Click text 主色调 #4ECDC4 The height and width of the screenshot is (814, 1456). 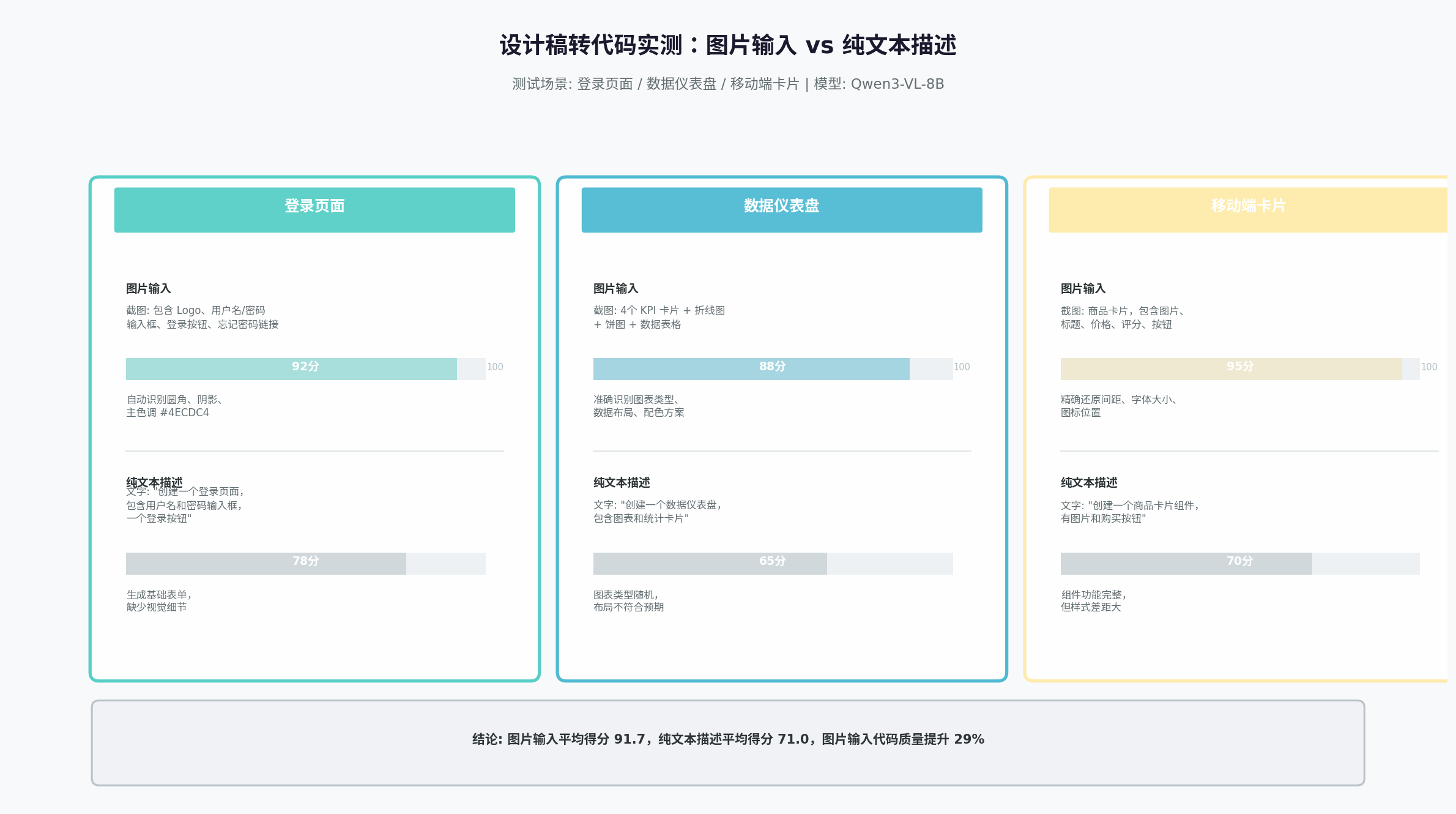(x=168, y=413)
